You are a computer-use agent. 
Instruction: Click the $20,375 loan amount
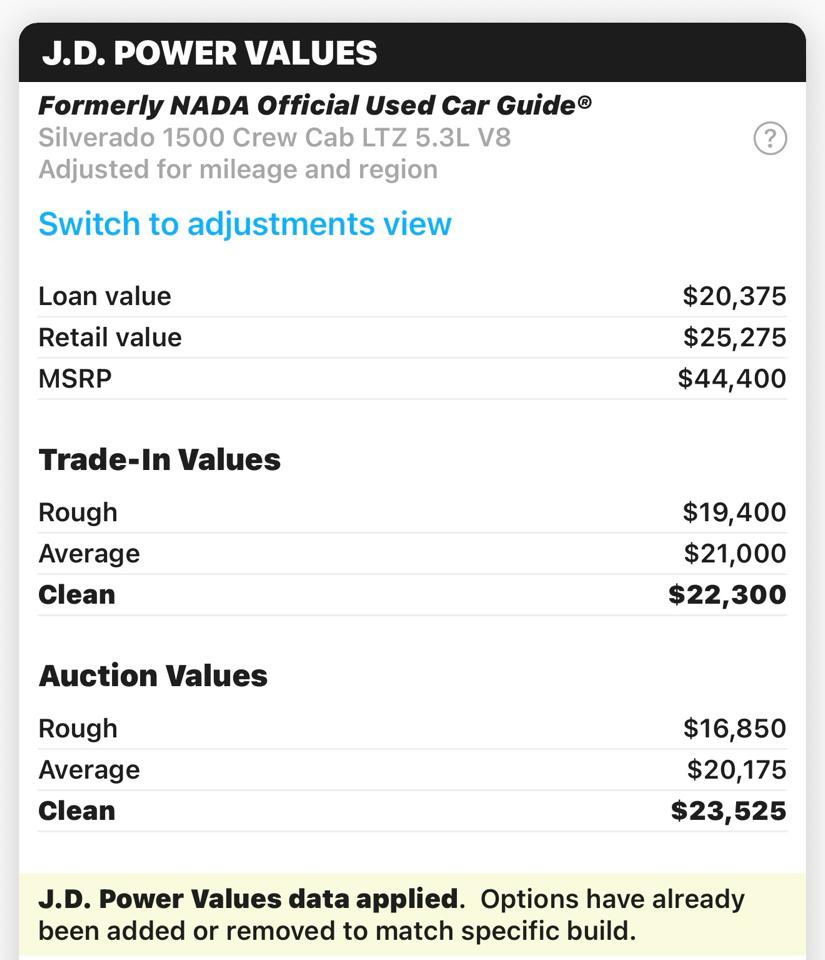tap(734, 296)
